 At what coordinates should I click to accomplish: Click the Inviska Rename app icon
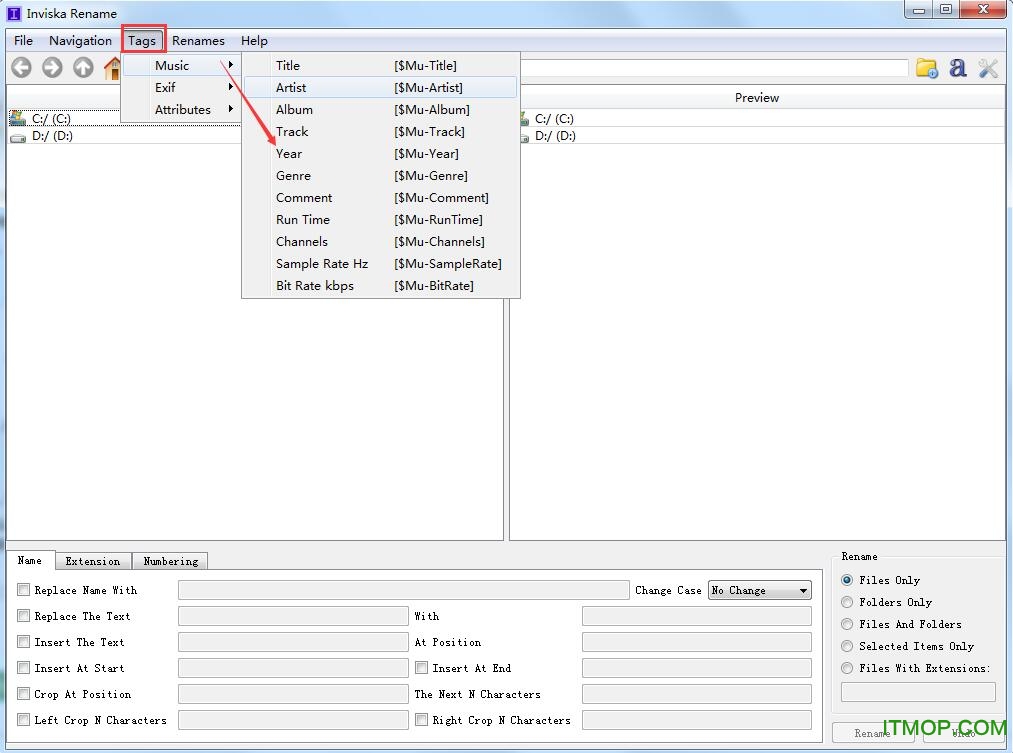pos(14,13)
